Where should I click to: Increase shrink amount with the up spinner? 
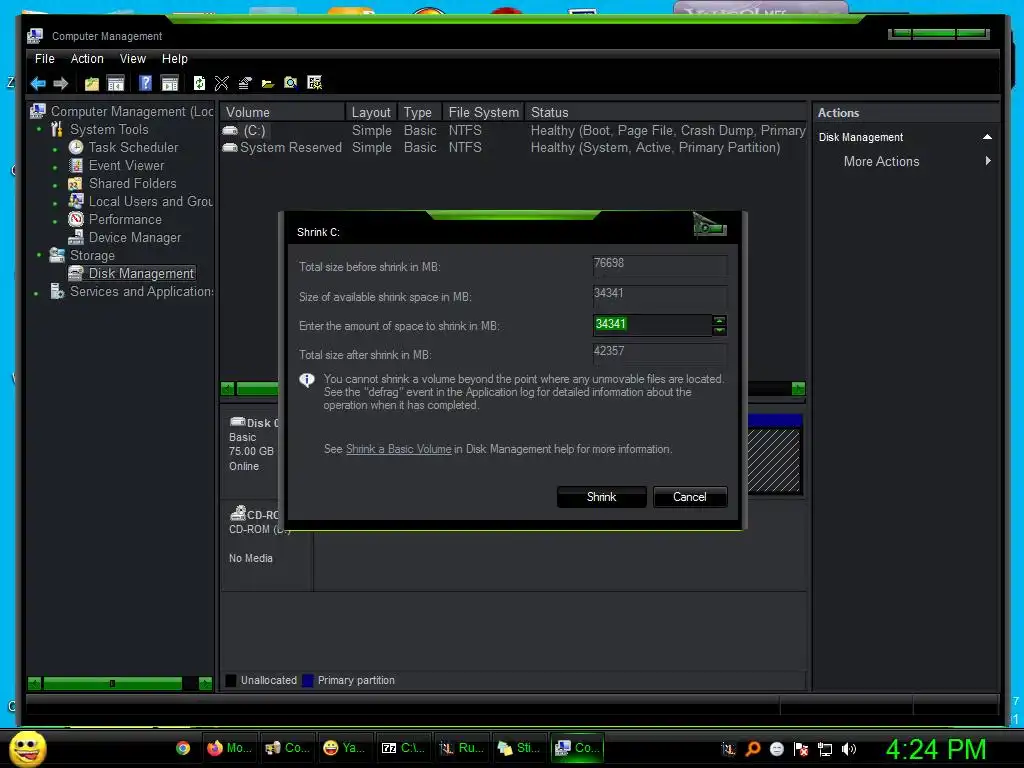point(719,320)
